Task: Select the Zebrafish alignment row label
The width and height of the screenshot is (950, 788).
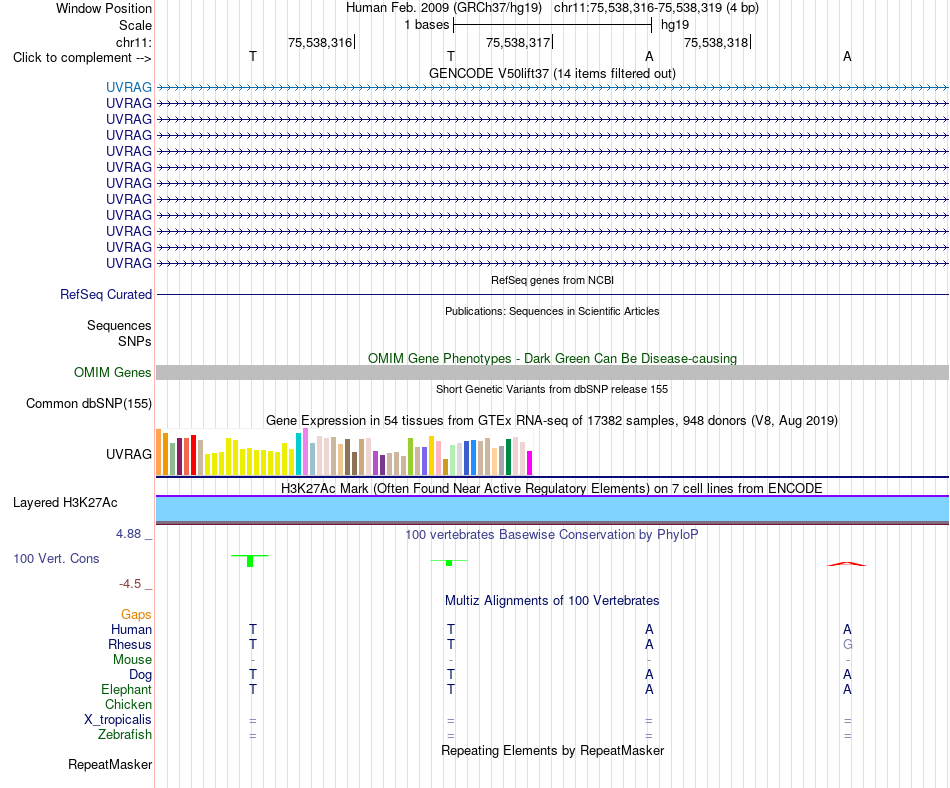Action: [125, 735]
